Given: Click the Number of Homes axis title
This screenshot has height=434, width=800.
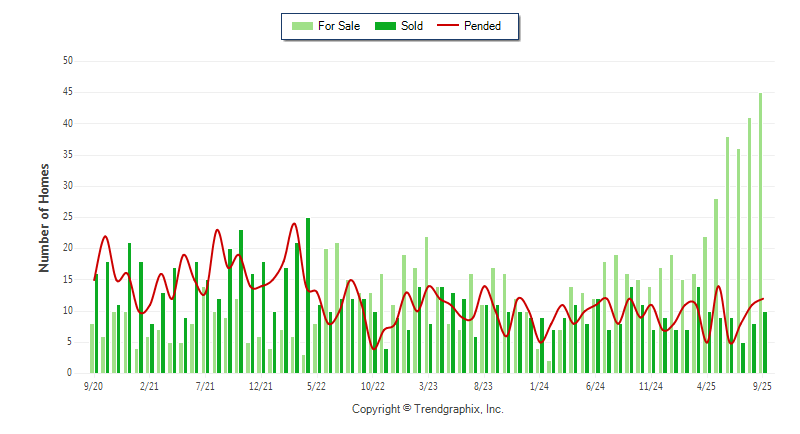Looking at the screenshot, I should click(x=44, y=217).
